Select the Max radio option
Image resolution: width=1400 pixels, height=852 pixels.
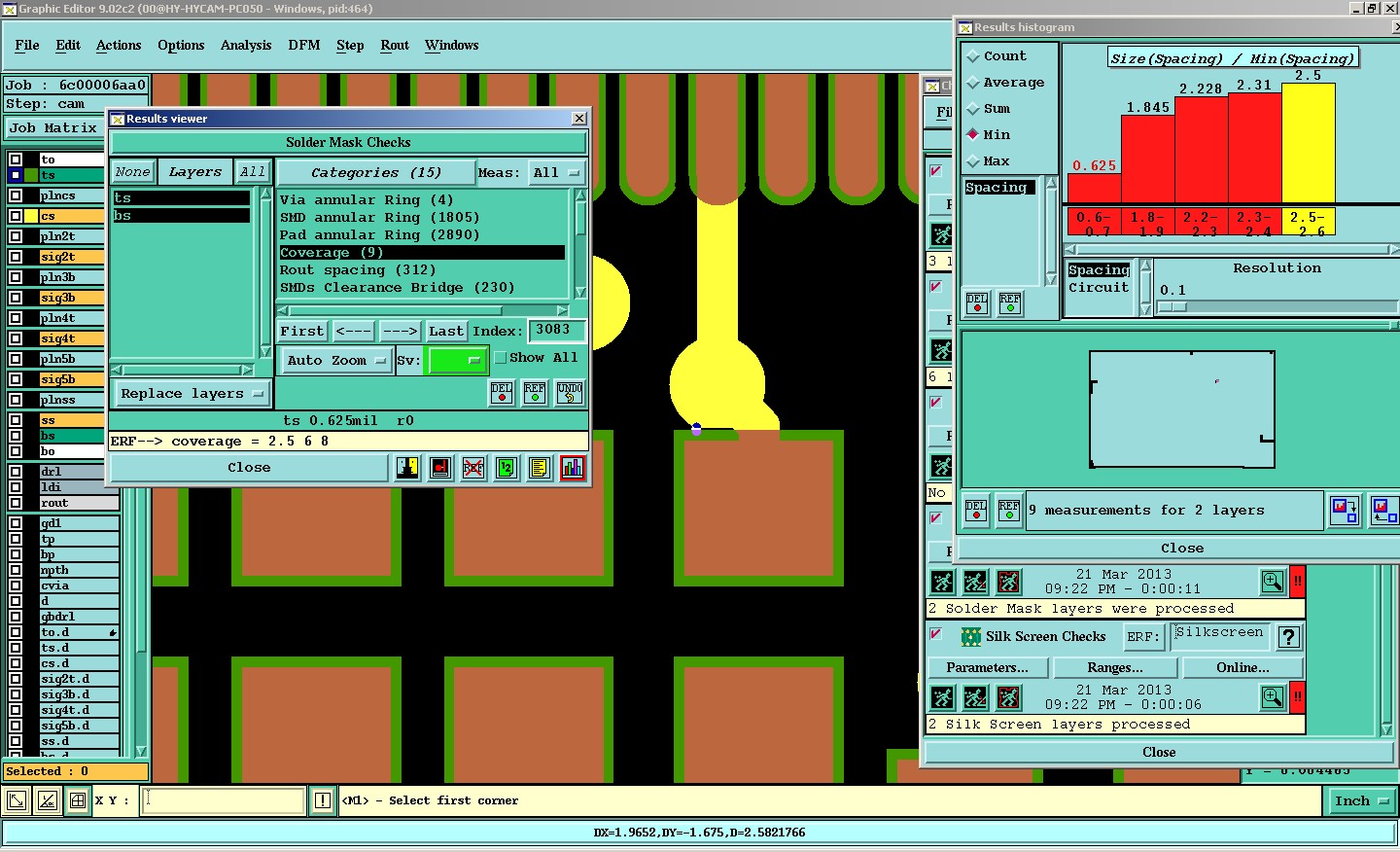[973, 160]
